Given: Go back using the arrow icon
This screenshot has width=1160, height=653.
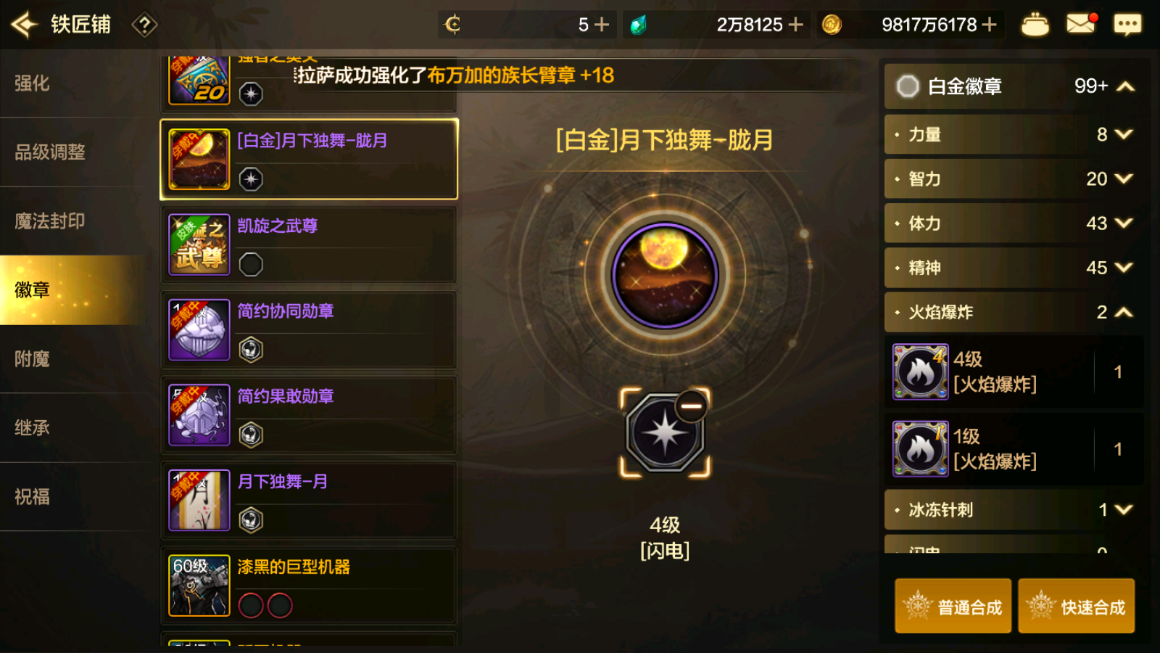Looking at the screenshot, I should point(24,24).
